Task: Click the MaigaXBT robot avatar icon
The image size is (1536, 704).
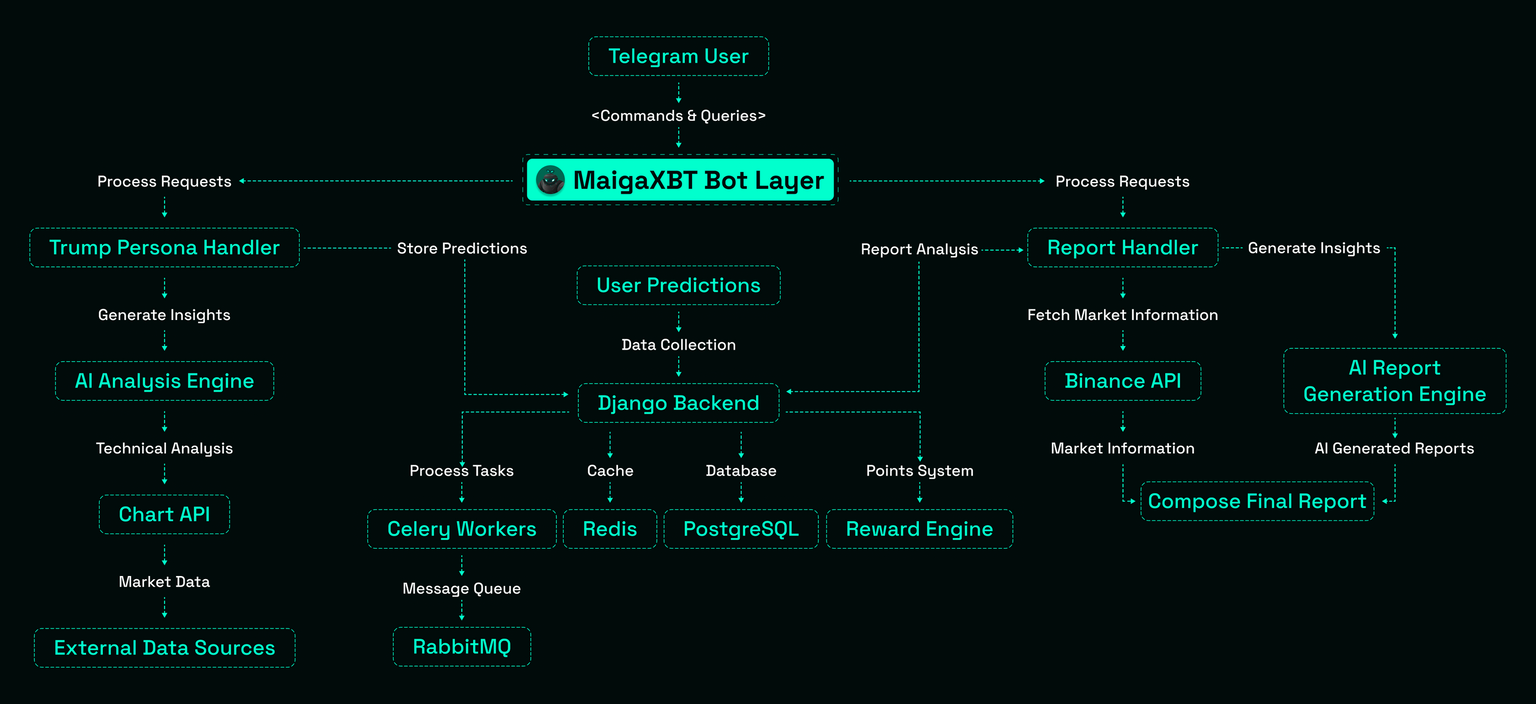Action: pyautogui.click(x=550, y=181)
